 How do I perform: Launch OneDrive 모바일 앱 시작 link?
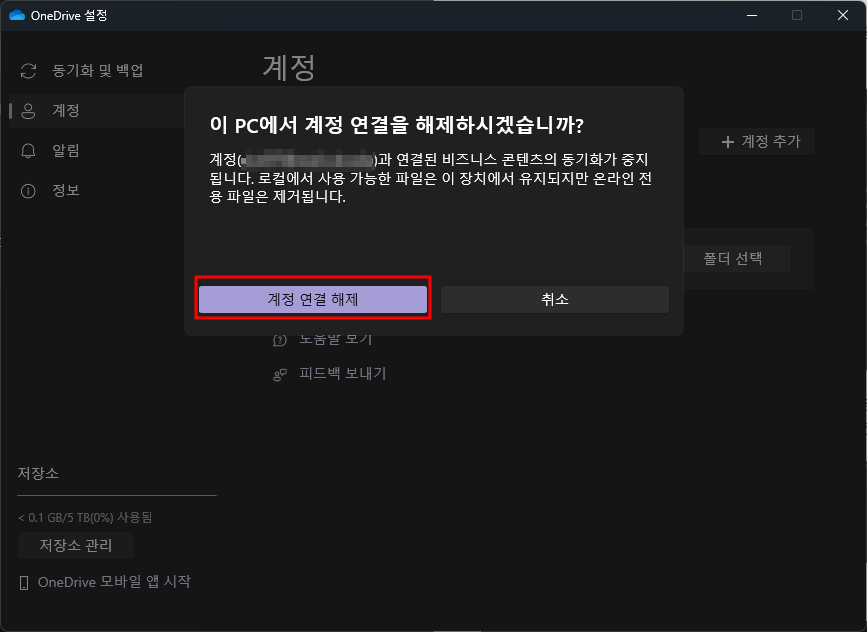110,581
